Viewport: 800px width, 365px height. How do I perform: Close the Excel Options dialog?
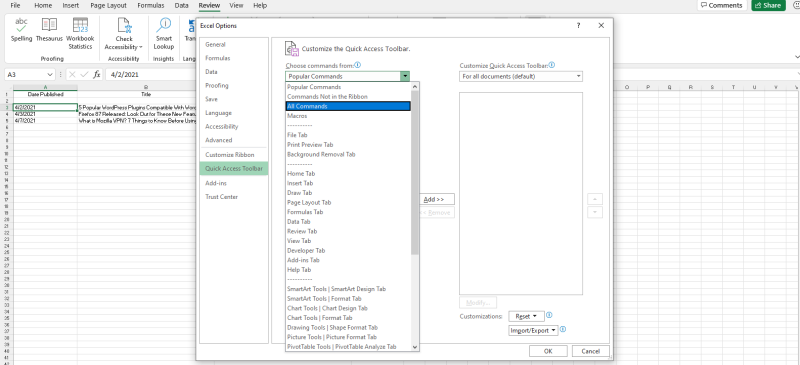(x=601, y=26)
